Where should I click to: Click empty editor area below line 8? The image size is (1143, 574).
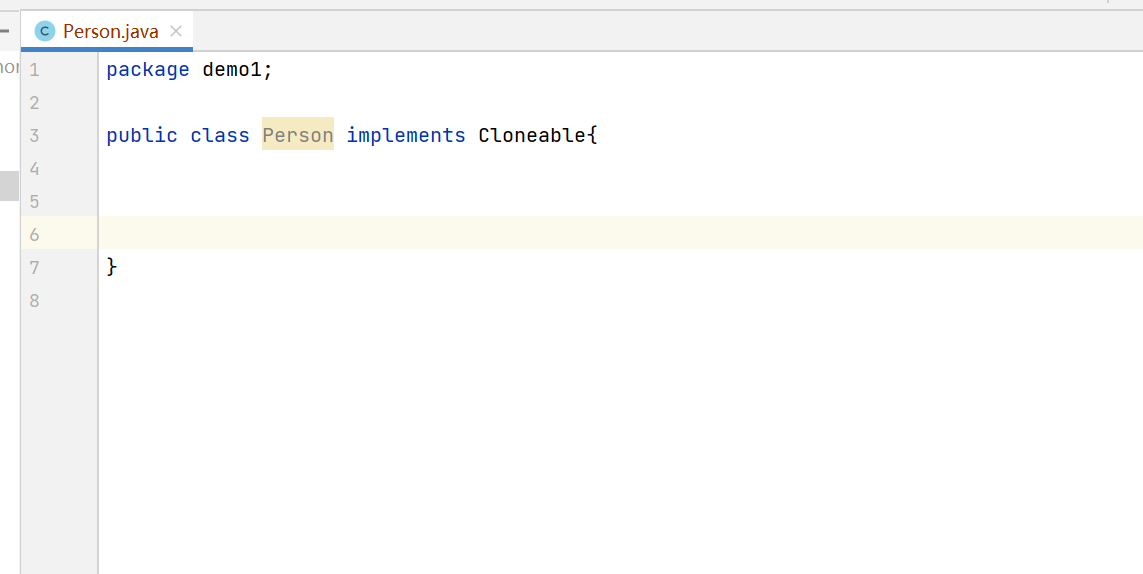click(x=620, y=438)
